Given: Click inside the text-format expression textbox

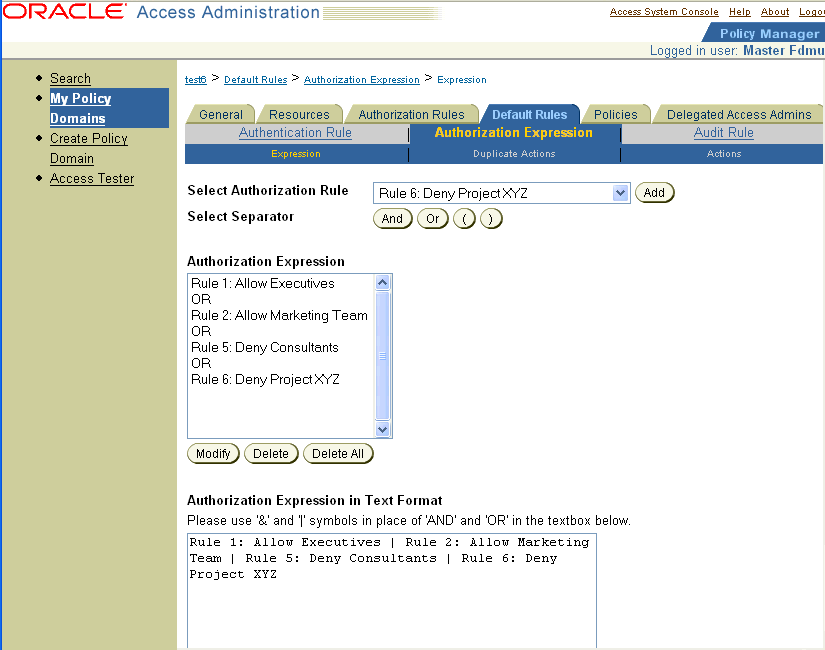Looking at the screenshot, I should click(x=392, y=591).
